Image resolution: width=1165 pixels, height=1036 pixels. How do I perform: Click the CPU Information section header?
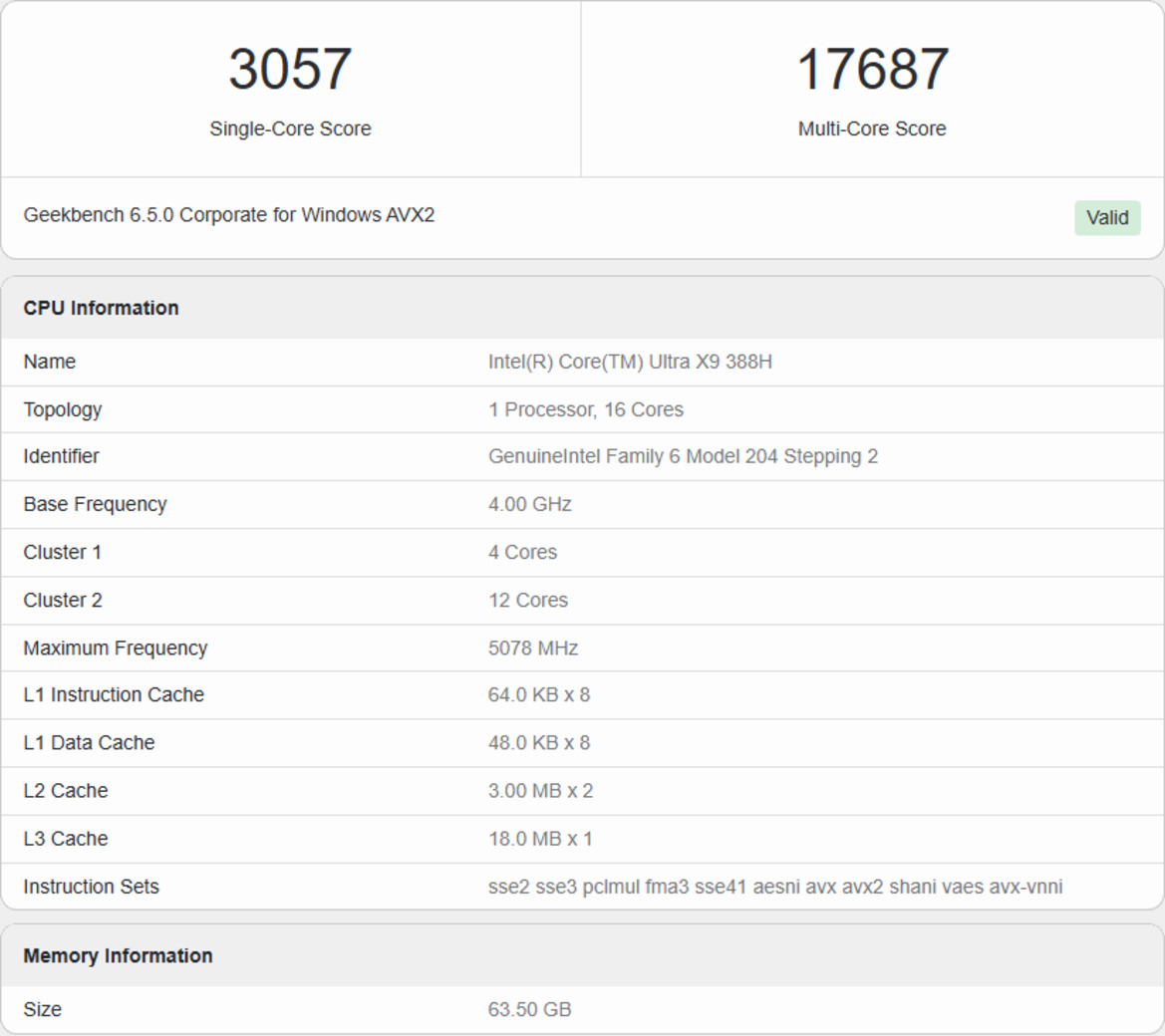pyautogui.click(x=101, y=308)
